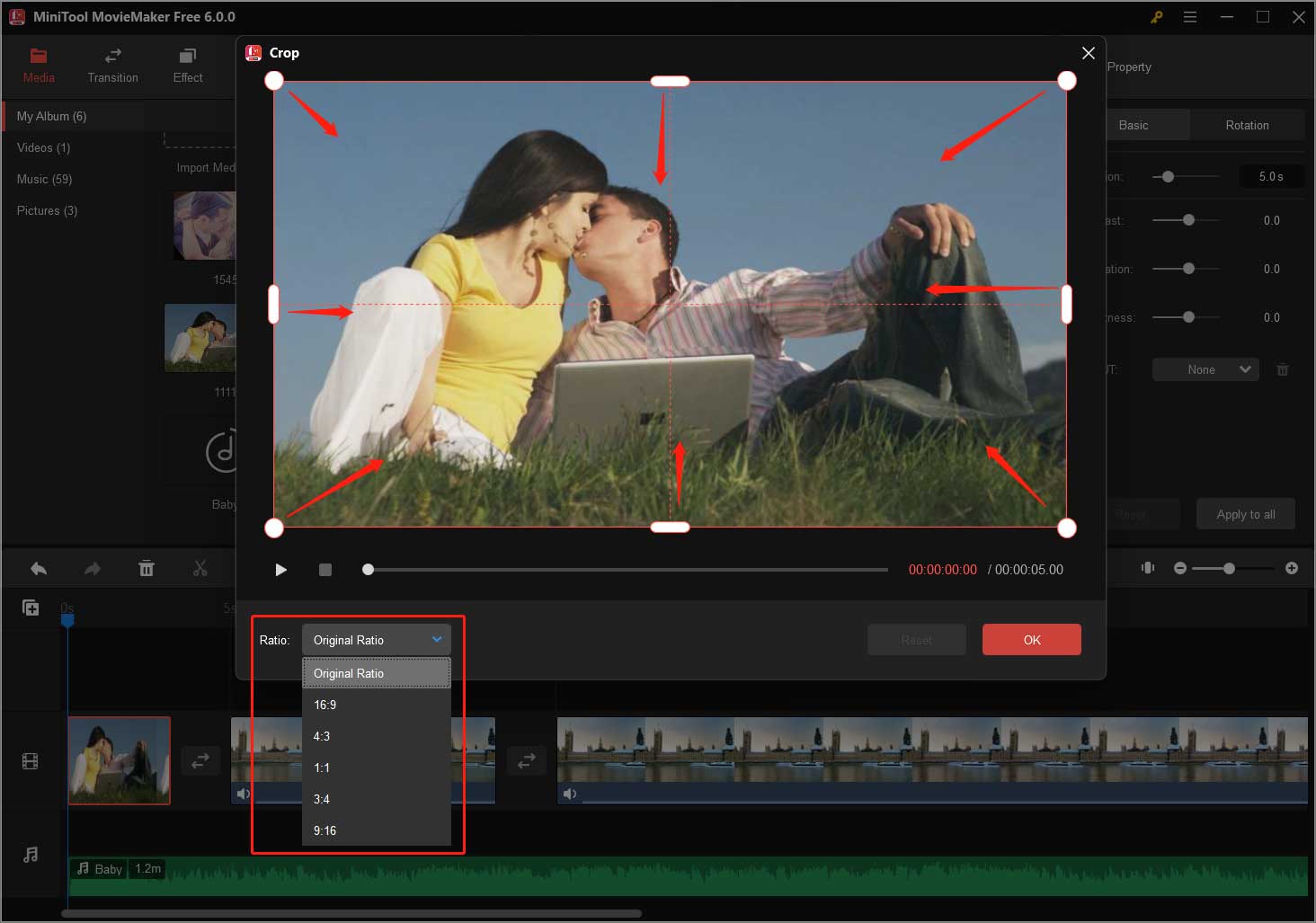Viewport: 1316px width, 923px height.
Task: Select the scissors split tool
Action: click(200, 569)
